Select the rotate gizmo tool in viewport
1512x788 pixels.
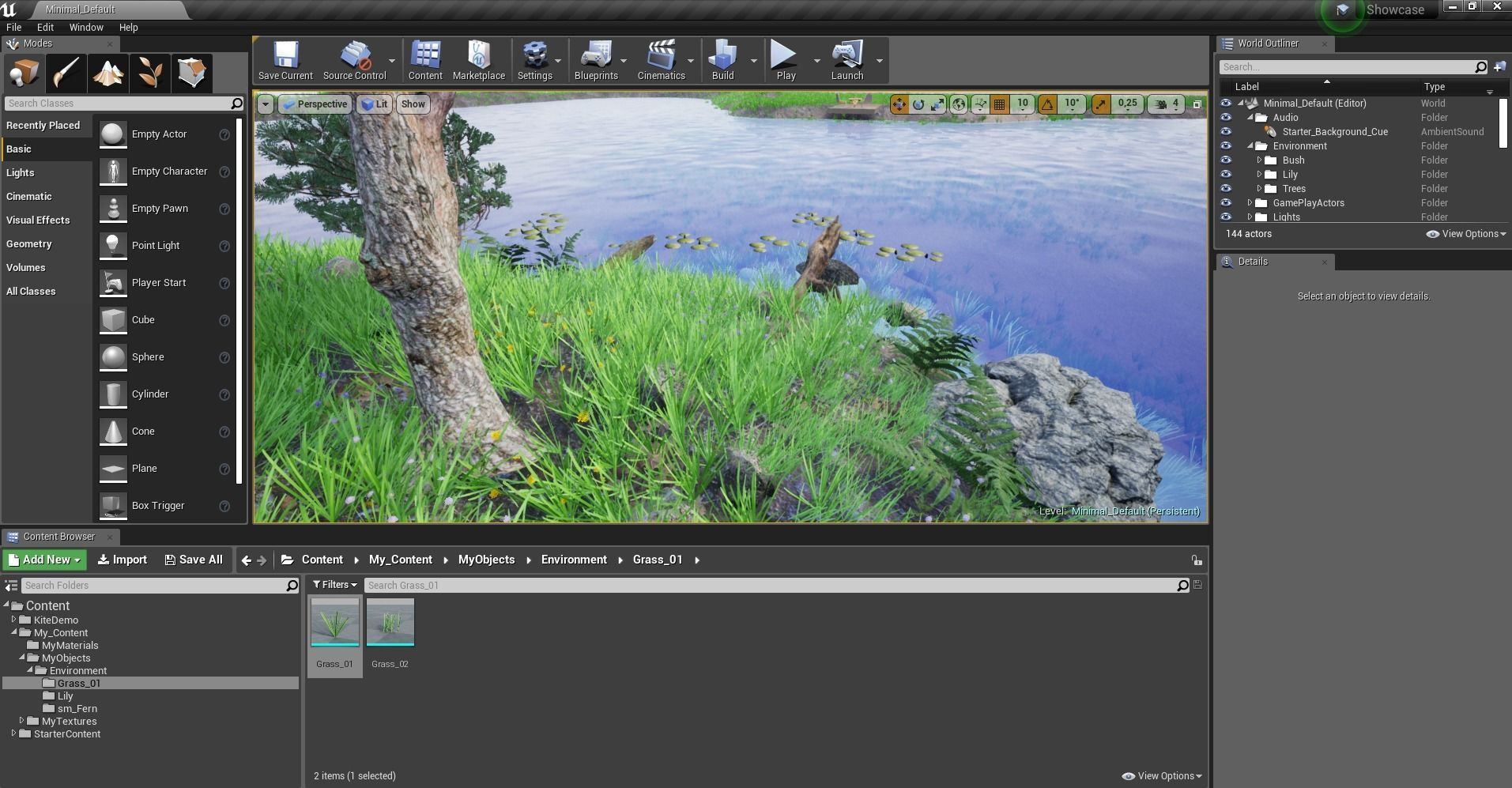(918, 104)
